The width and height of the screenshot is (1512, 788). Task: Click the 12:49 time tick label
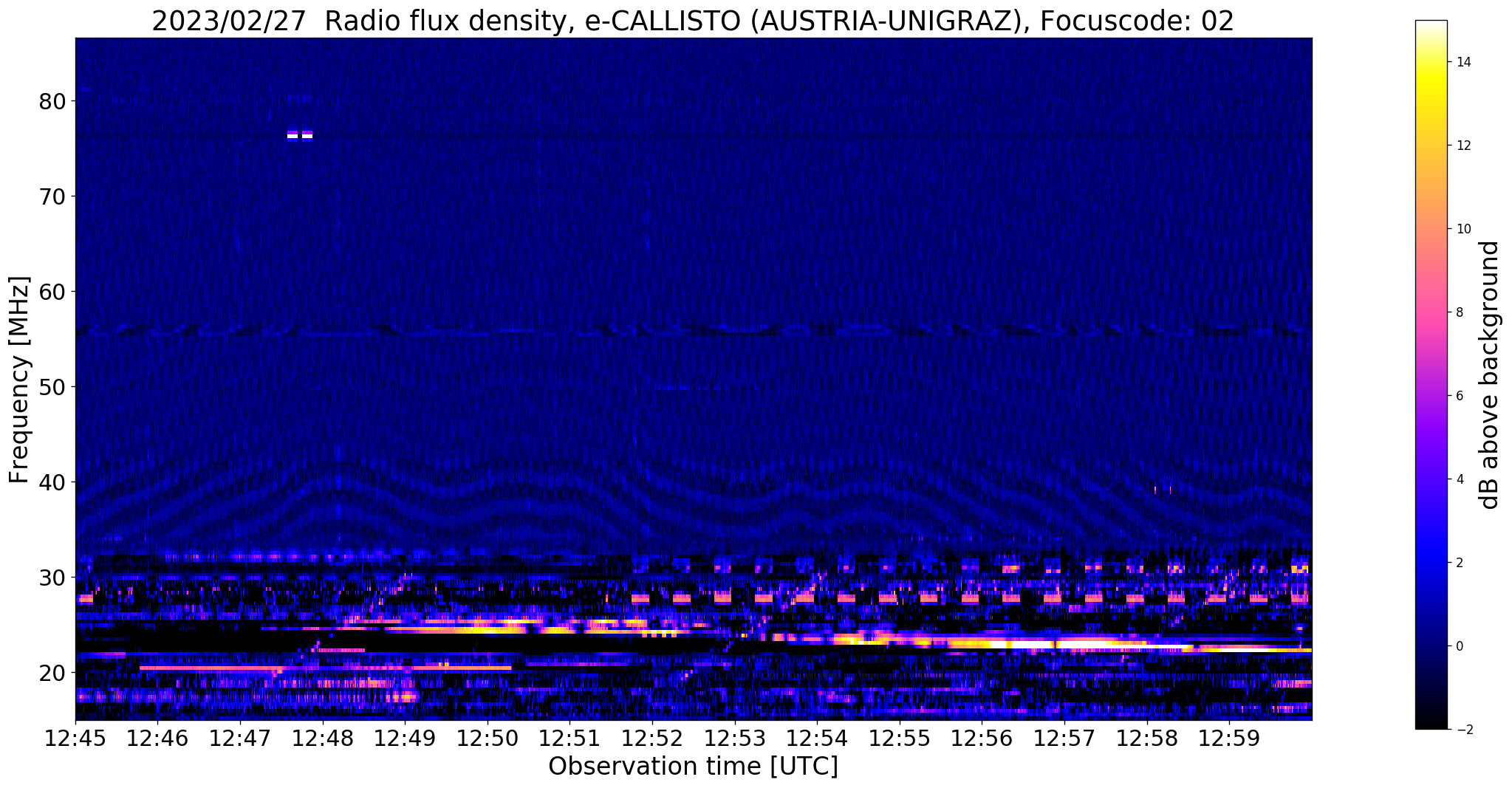pyautogui.click(x=405, y=738)
